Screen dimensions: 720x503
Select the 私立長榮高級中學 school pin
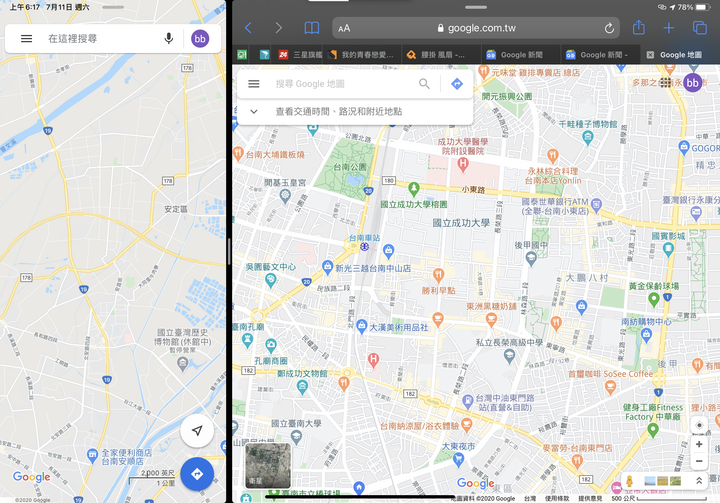point(509,355)
